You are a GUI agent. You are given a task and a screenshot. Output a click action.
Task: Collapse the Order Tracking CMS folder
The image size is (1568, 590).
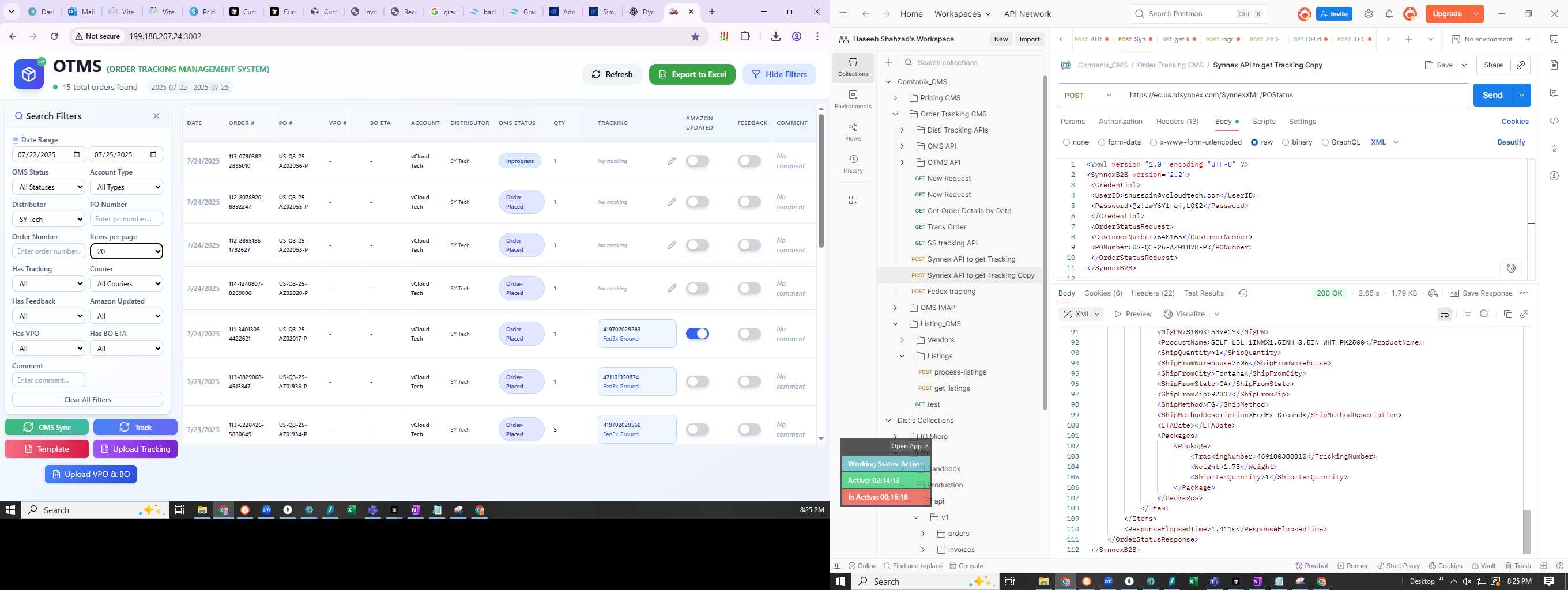(x=895, y=114)
